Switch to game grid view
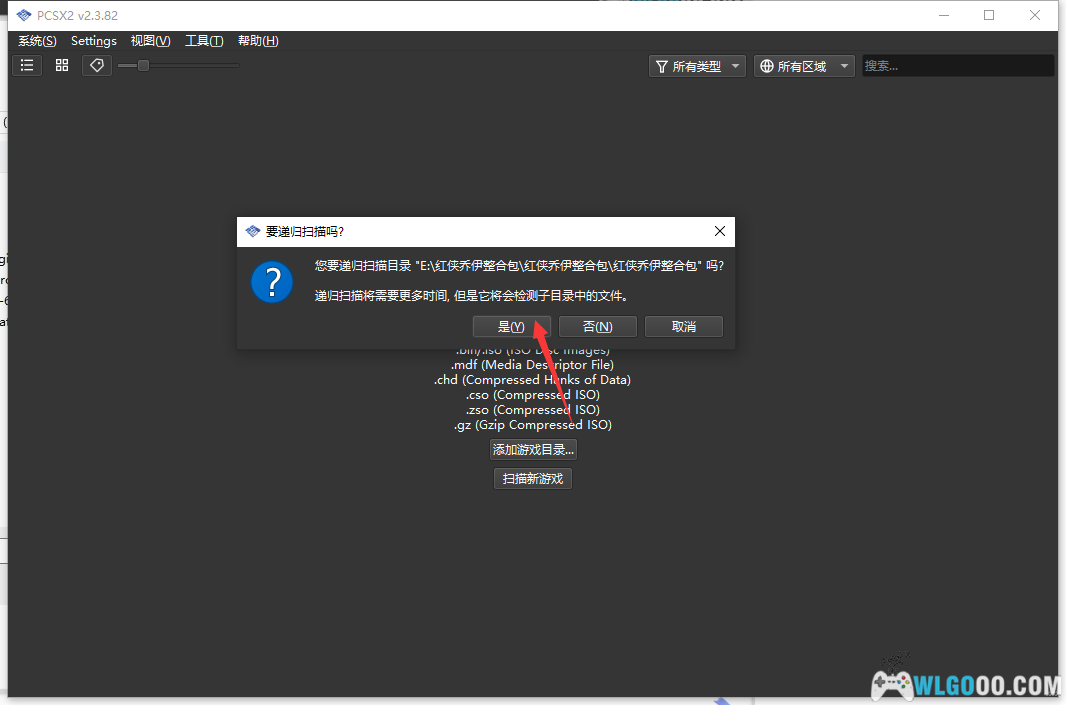 [62, 65]
